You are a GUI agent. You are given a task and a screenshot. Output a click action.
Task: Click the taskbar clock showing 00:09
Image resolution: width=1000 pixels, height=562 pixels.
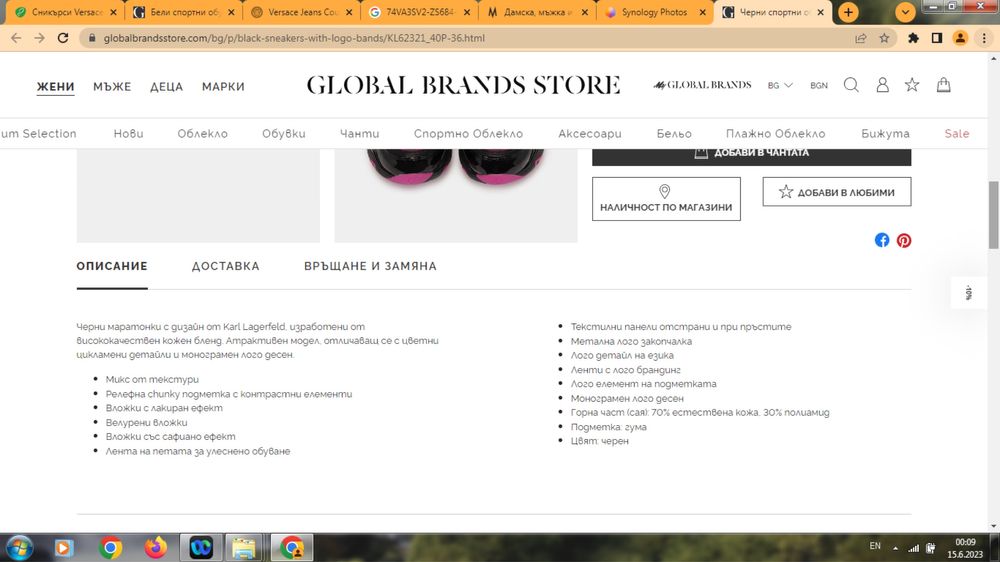coord(965,542)
